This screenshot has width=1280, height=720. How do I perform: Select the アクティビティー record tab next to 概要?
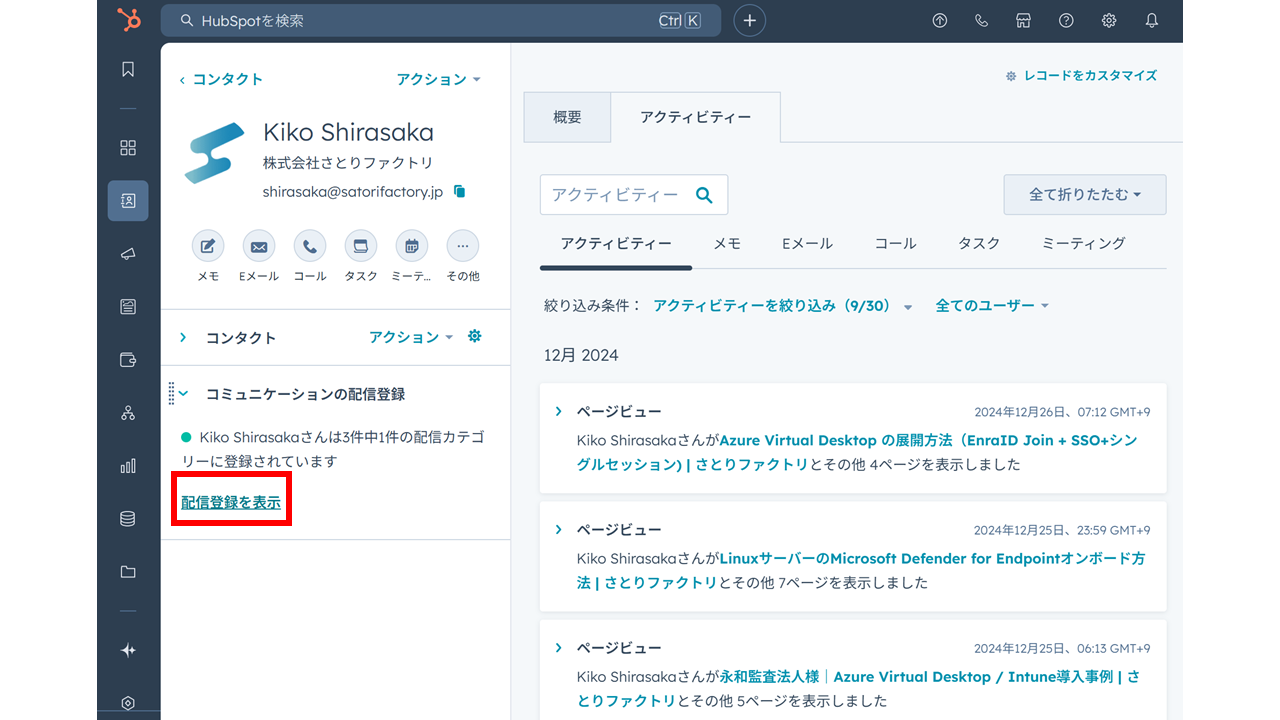[696, 118]
